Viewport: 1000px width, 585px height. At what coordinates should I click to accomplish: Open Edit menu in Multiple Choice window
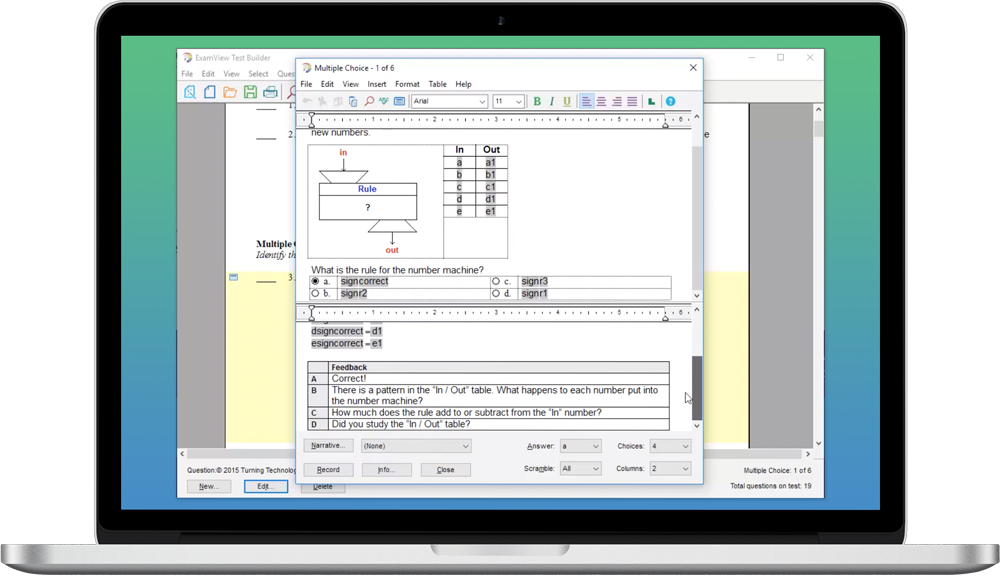click(x=327, y=84)
